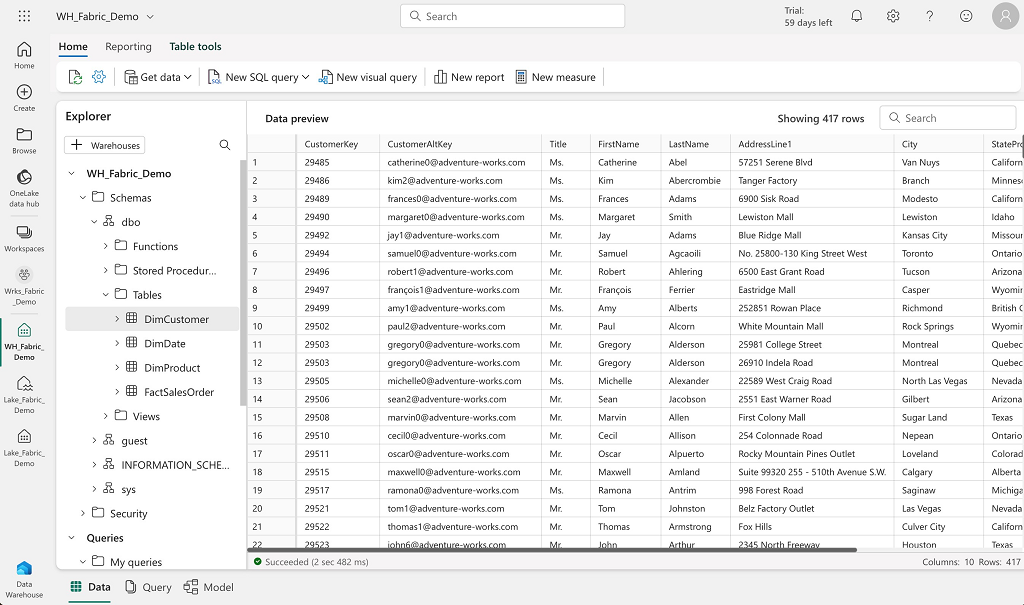The image size is (1024, 605).
Task: Expand the Functions folder
Action: [x=106, y=246]
